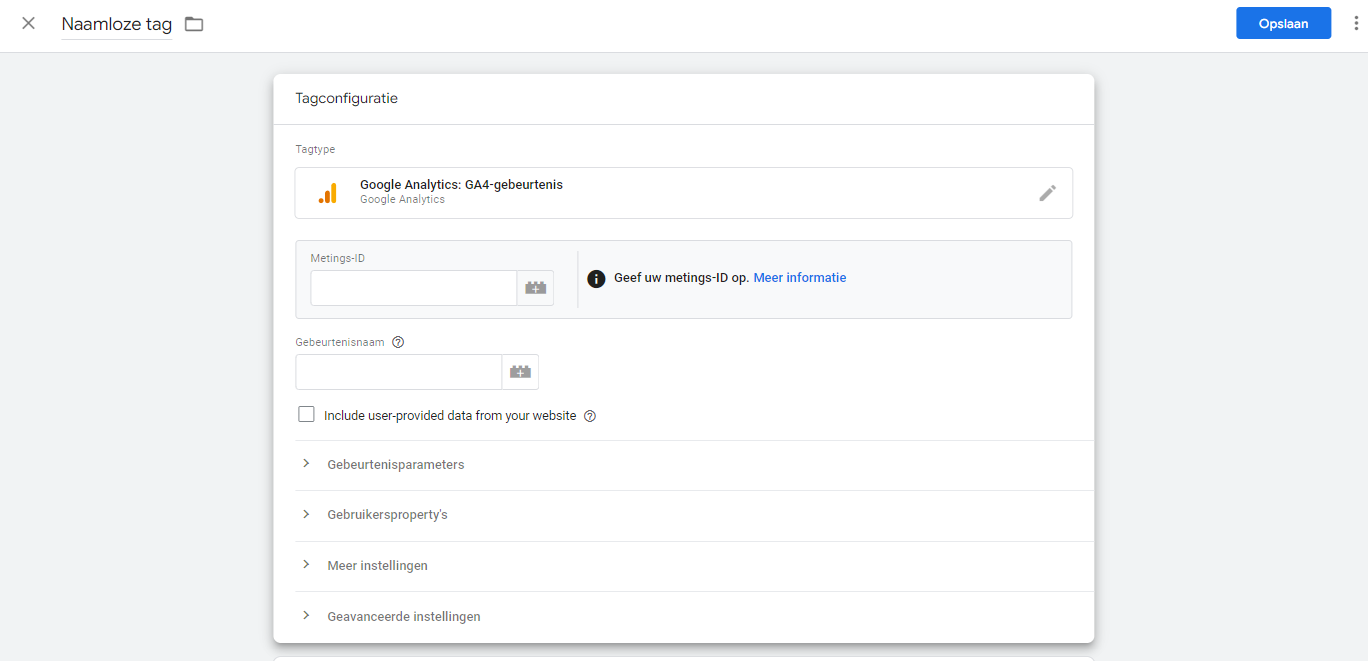The height and width of the screenshot is (661, 1368).
Task: Click the help icon next to Gebeurtenisnaam
Action: [x=398, y=342]
